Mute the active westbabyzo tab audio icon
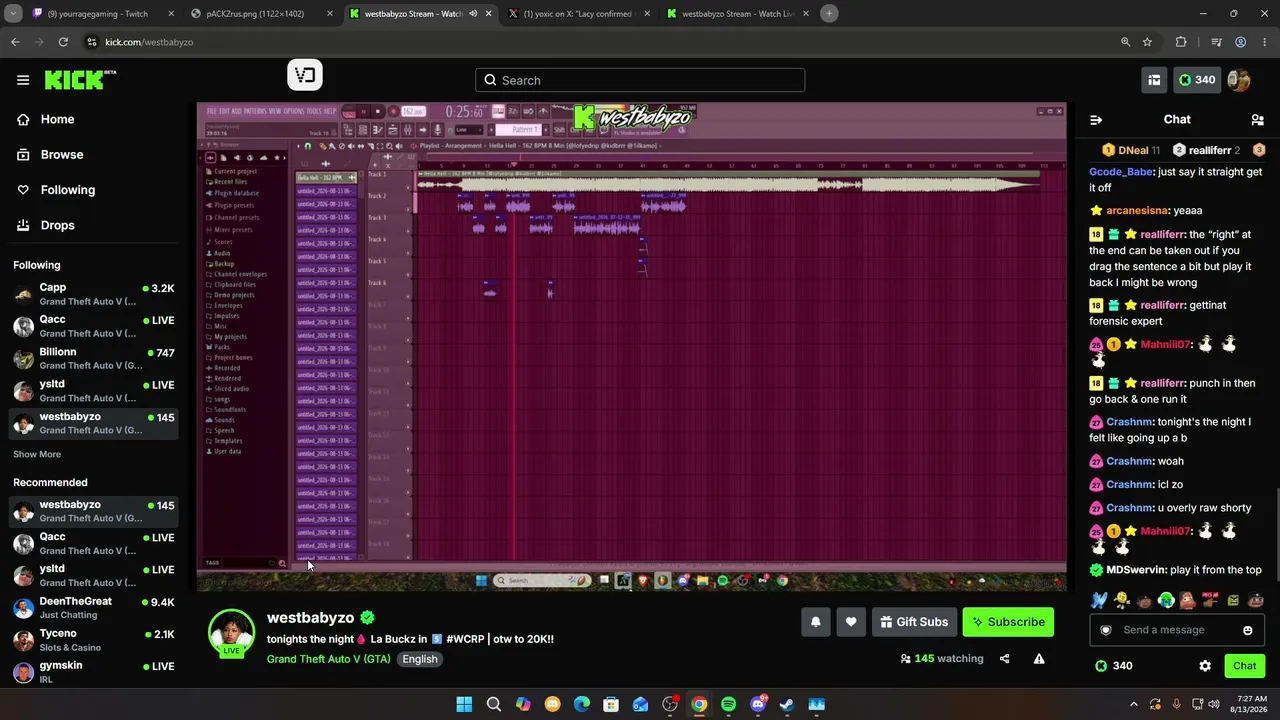Image resolution: width=1280 pixels, height=720 pixels. (x=473, y=14)
